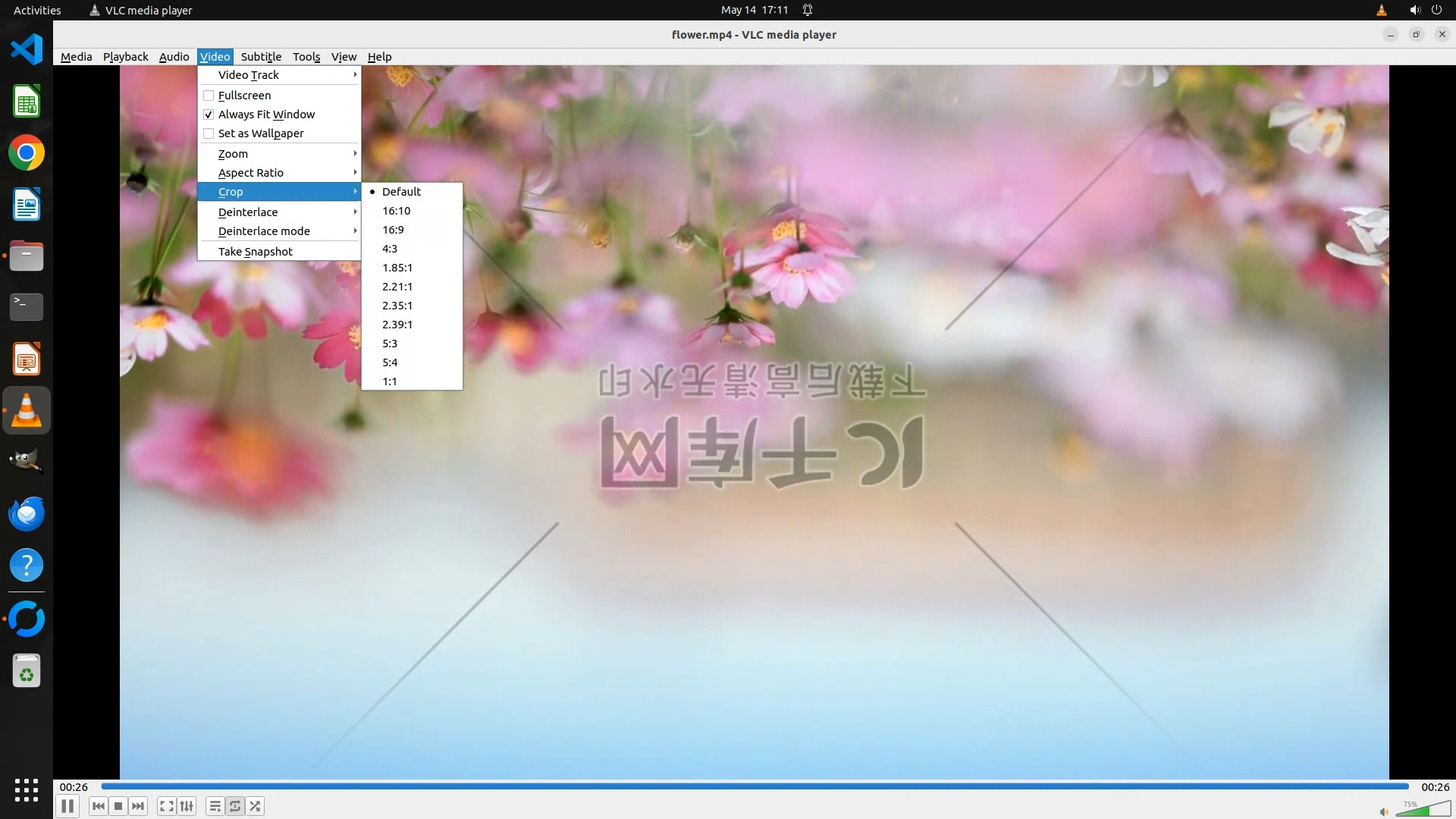The width and height of the screenshot is (1456, 819).
Task: Check the Fullscreen checkbox
Action: 209,96
